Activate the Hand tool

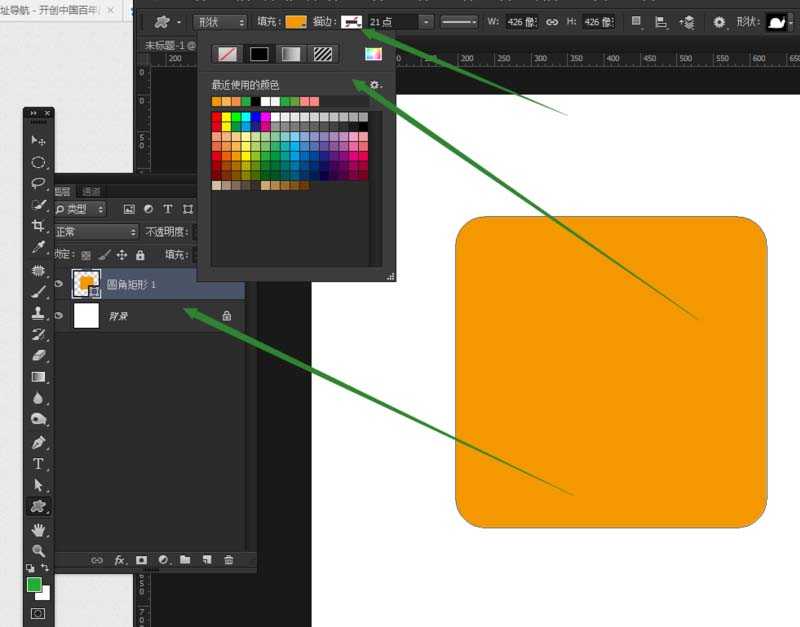point(38,529)
